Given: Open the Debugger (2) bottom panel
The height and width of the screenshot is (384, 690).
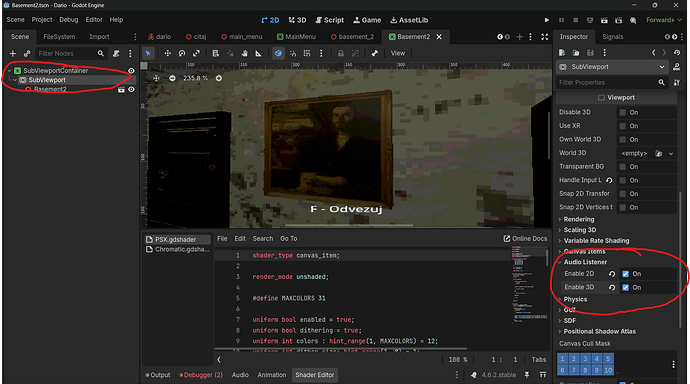Looking at the screenshot, I should coord(201,375).
